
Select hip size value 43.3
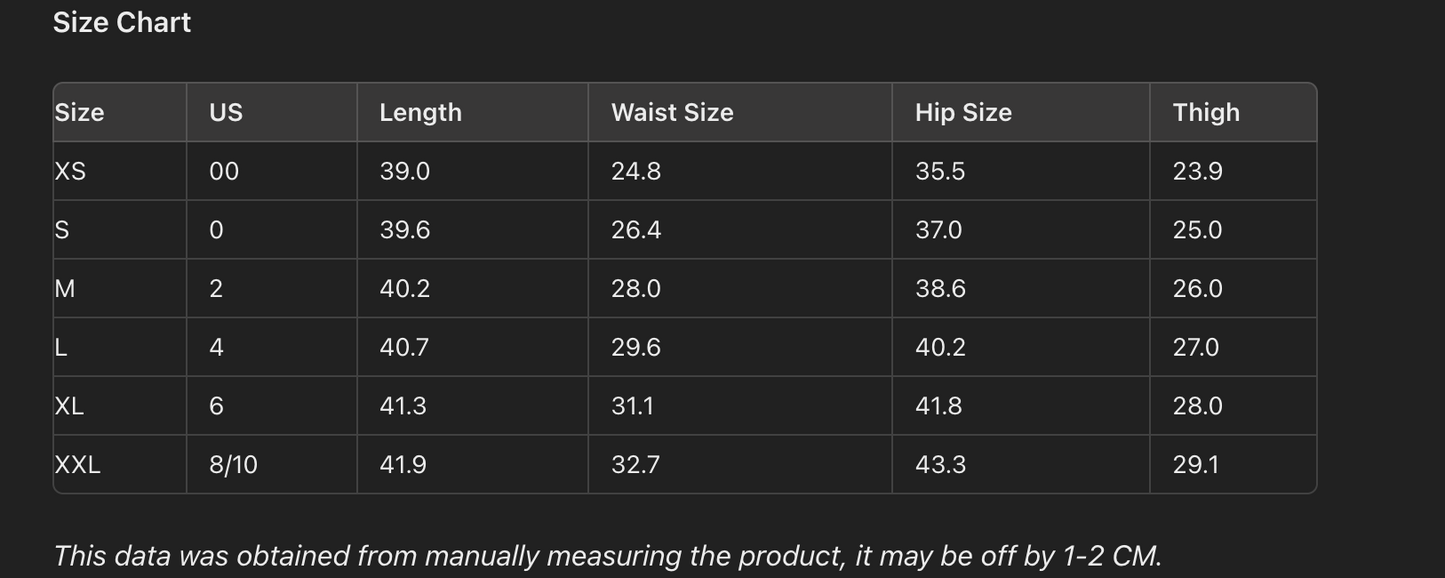(x=940, y=464)
